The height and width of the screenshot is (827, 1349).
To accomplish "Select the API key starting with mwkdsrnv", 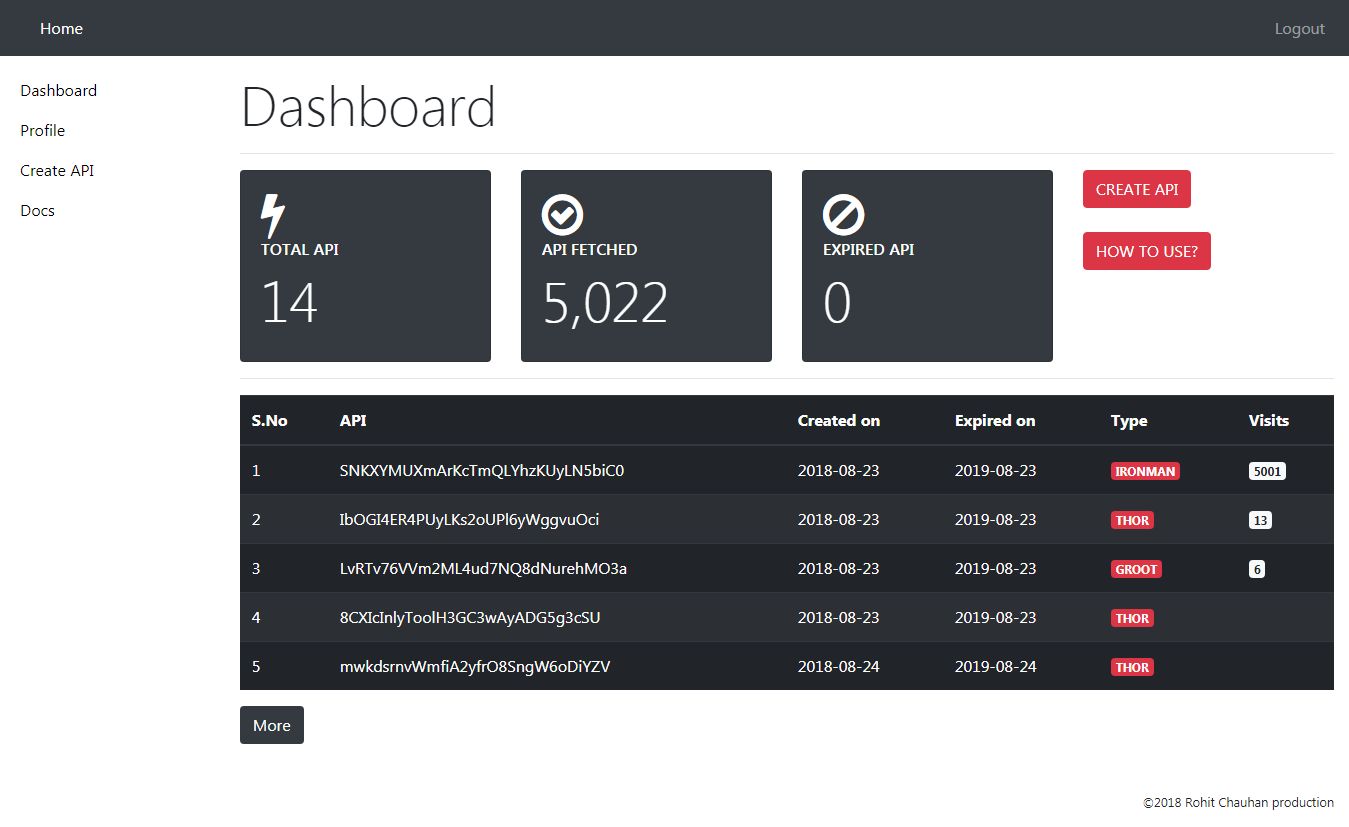I will [475, 667].
